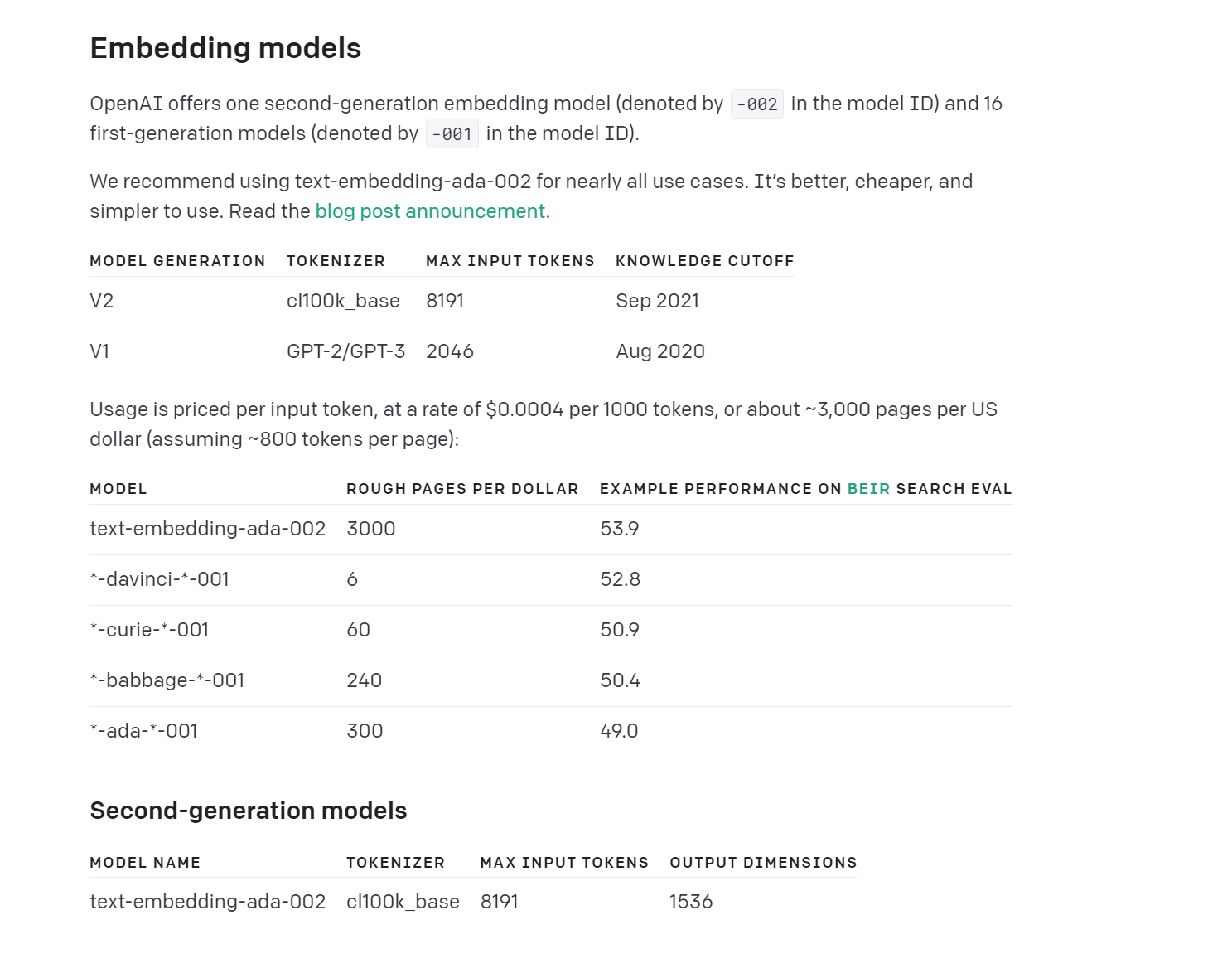Click the V1 model generation cell
Image resolution: width=1232 pixels, height=968 pixels.
coord(99,351)
